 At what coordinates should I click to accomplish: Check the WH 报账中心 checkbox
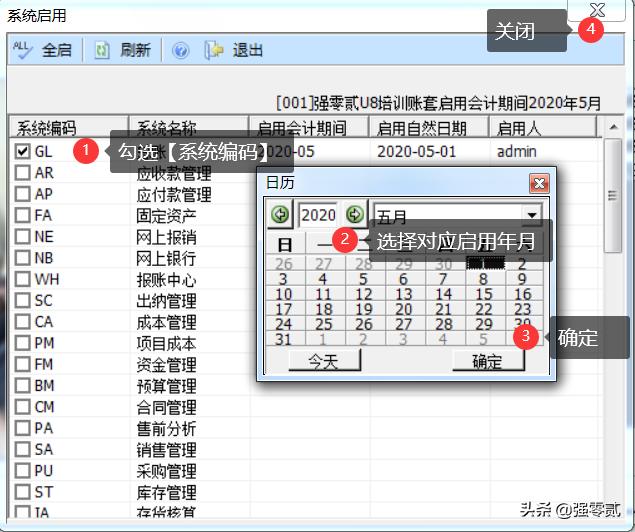tap(23, 279)
